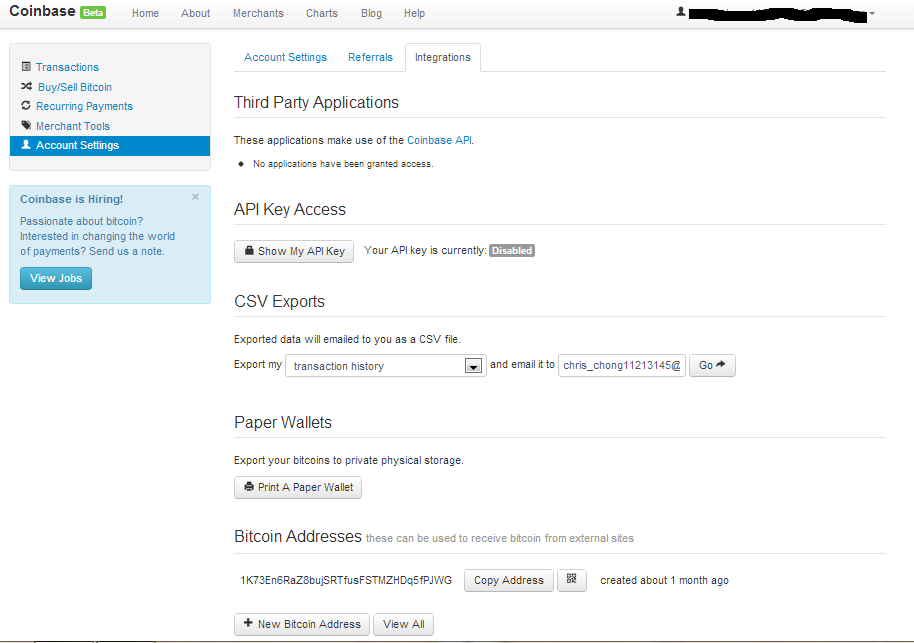The width and height of the screenshot is (914, 643).
Task: Click the 'created about 1 month ago' text
Action: 665,580
